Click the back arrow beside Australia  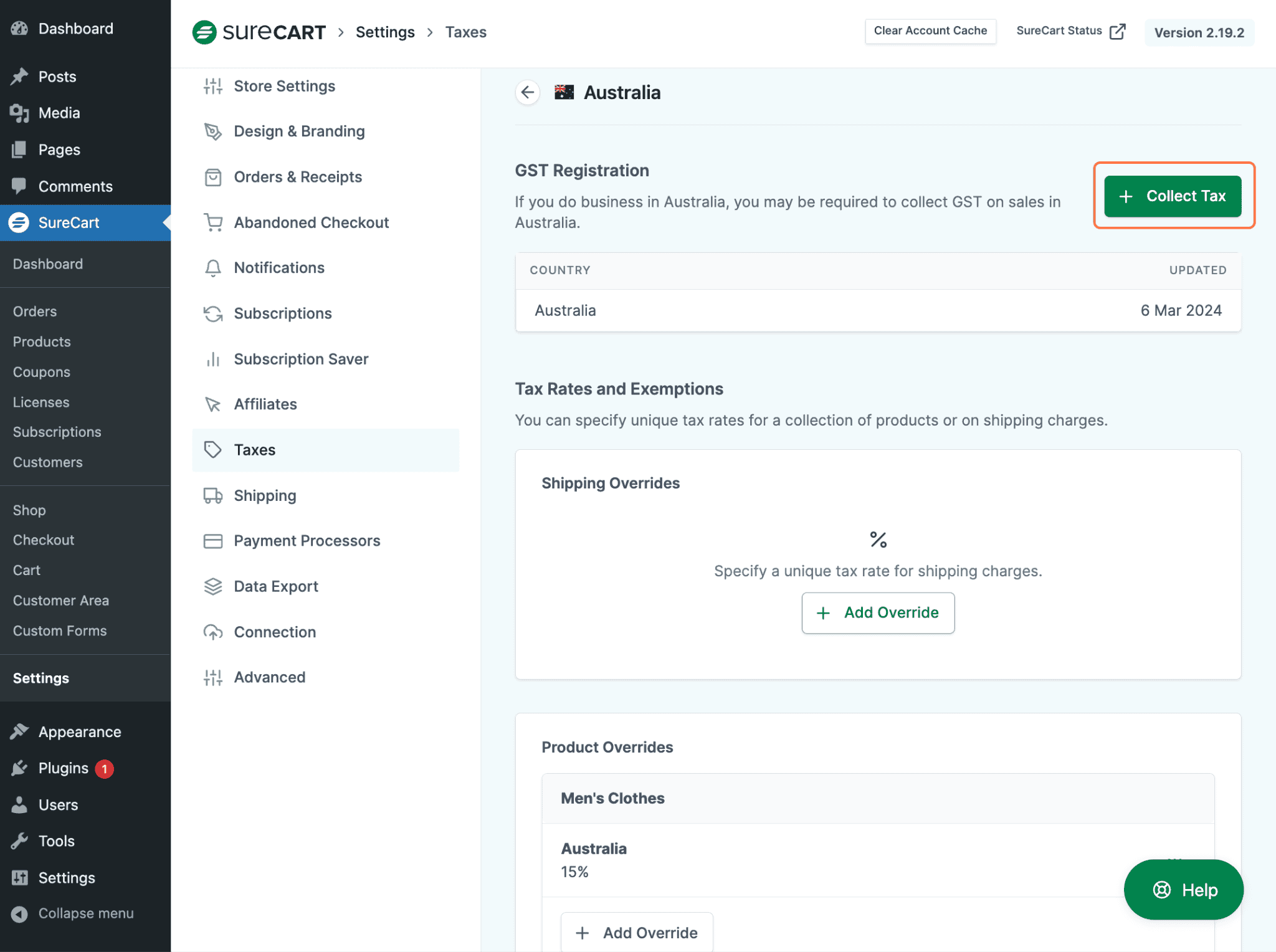[x=527, y=92]
